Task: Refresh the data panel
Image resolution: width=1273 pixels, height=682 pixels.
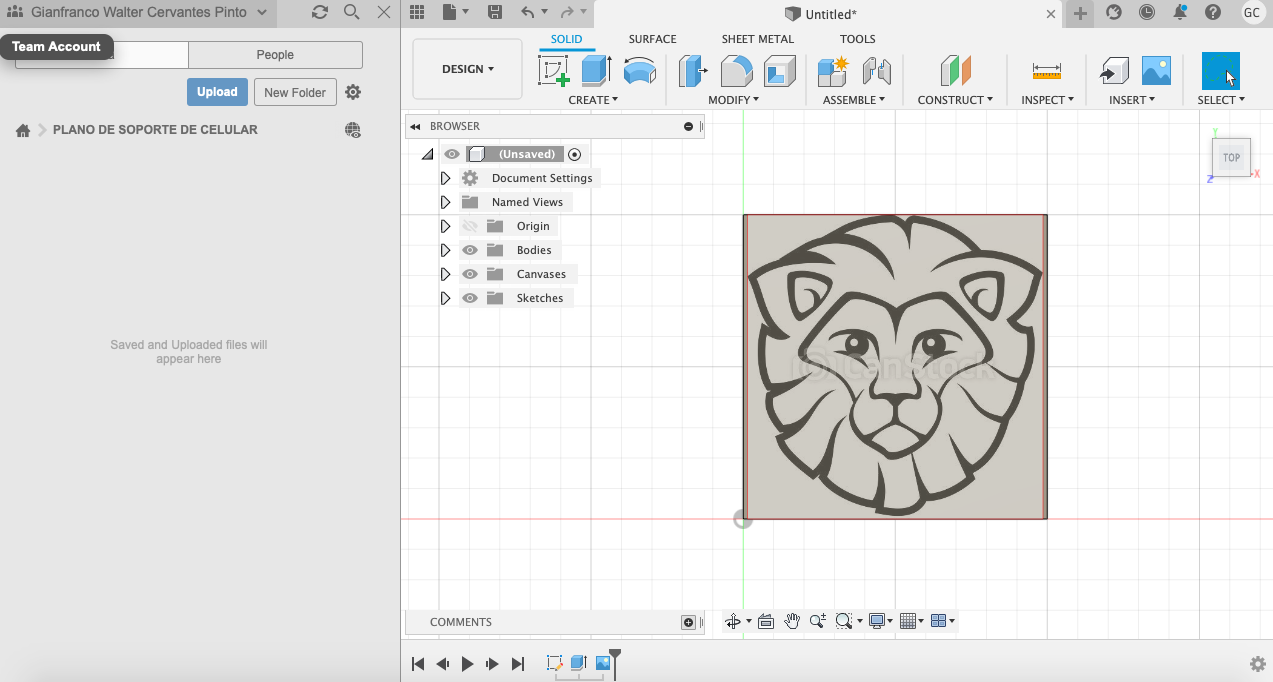Action: [x=319, y=13]
